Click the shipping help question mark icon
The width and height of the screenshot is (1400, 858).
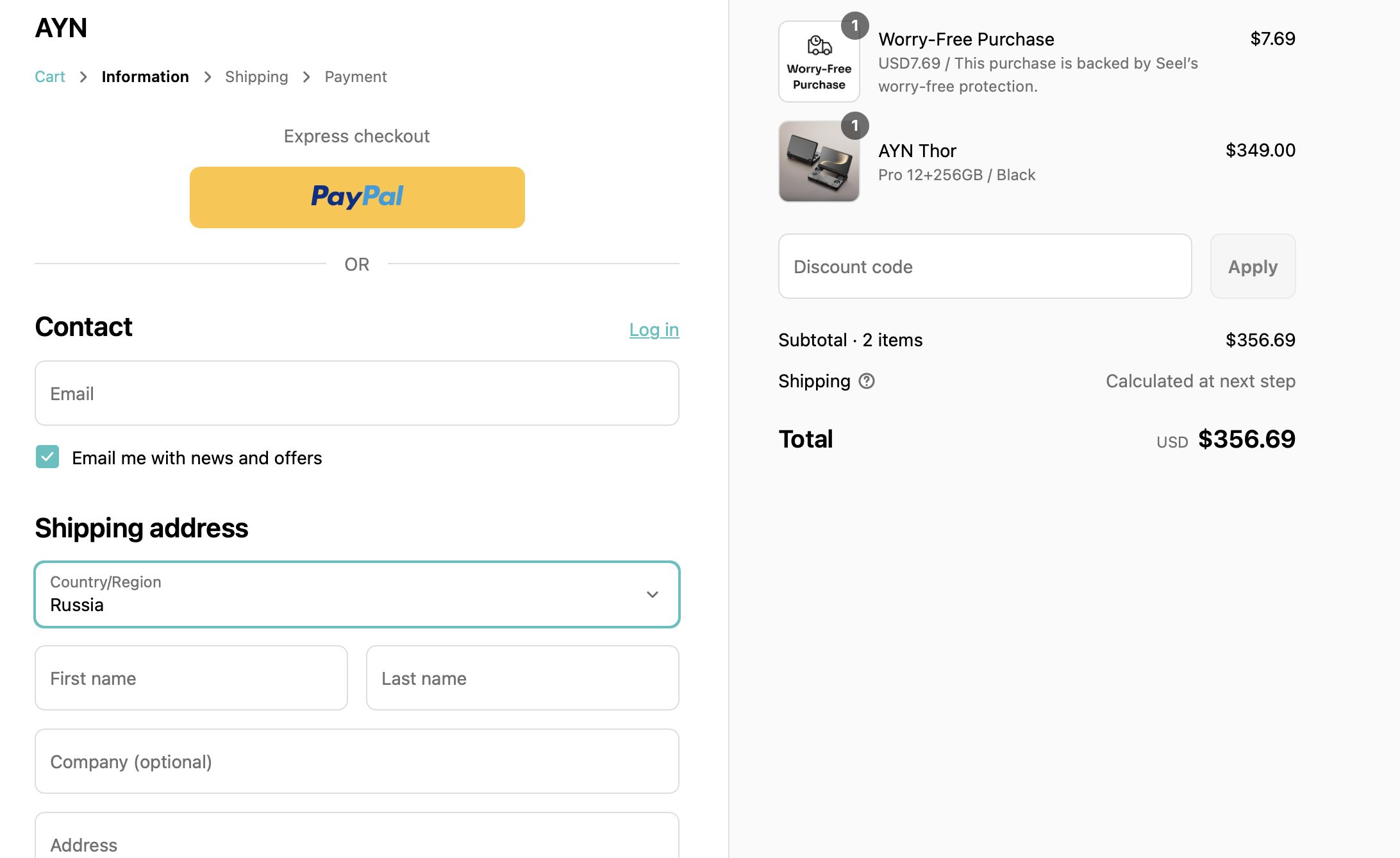point(867,381)
